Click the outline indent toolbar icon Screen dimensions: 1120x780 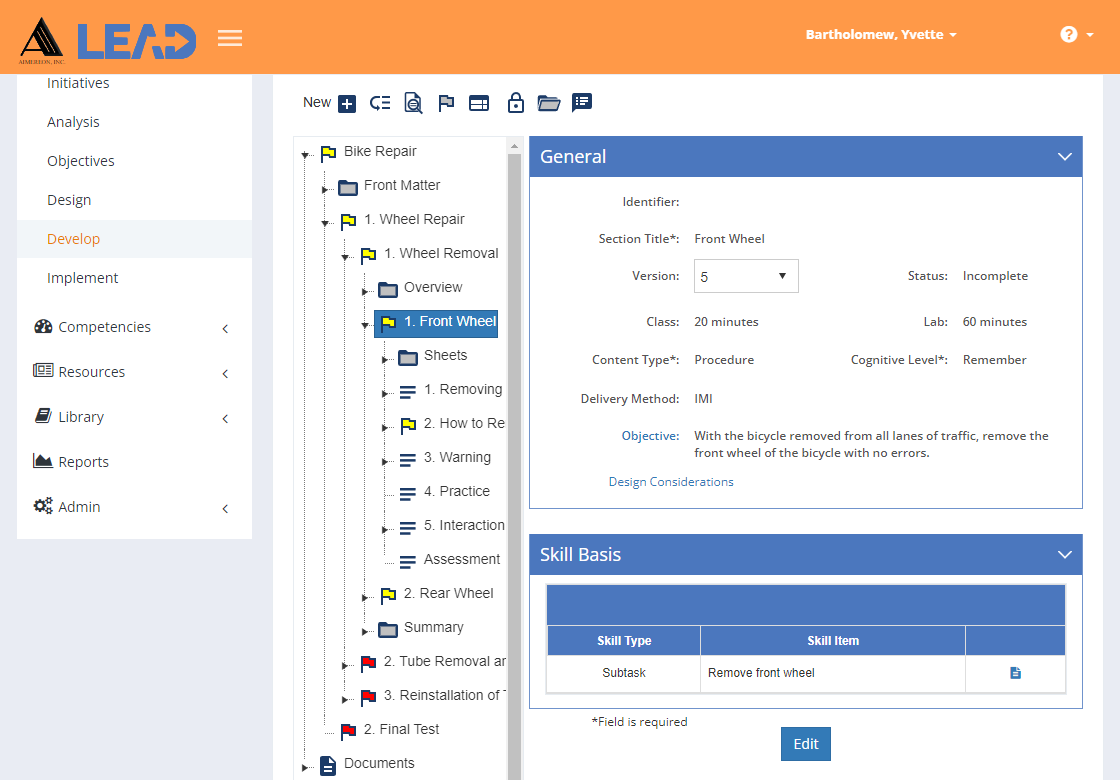point(380,104)
